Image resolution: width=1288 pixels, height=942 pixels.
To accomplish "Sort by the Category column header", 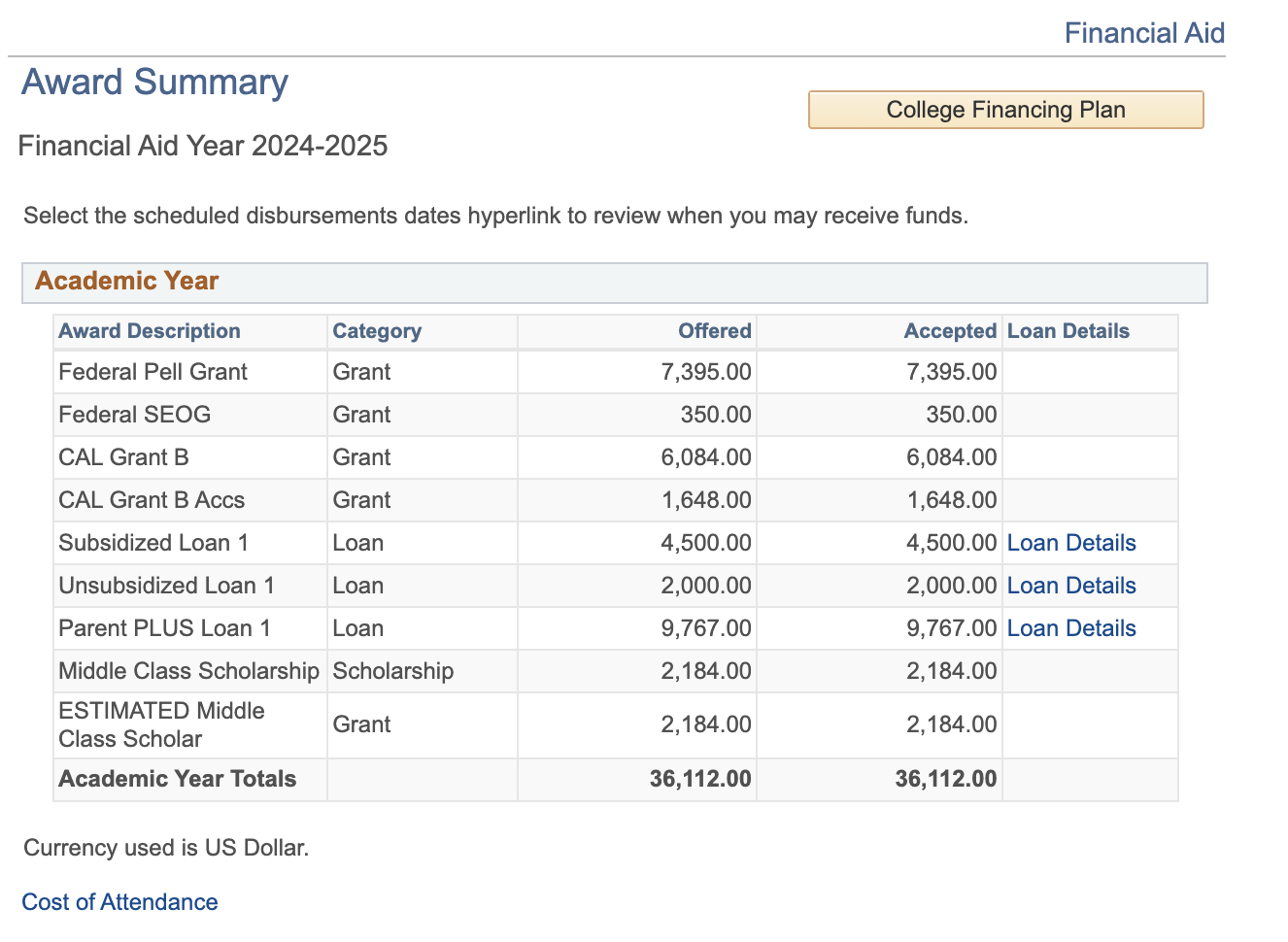I will (x=377, y=331).
